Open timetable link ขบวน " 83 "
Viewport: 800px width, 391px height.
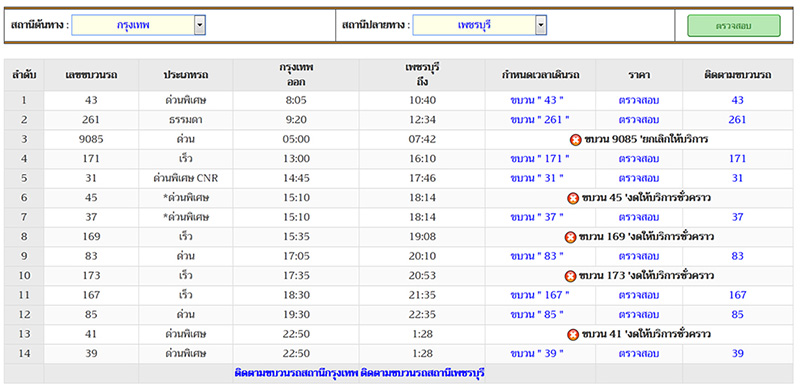pos(537,256)
